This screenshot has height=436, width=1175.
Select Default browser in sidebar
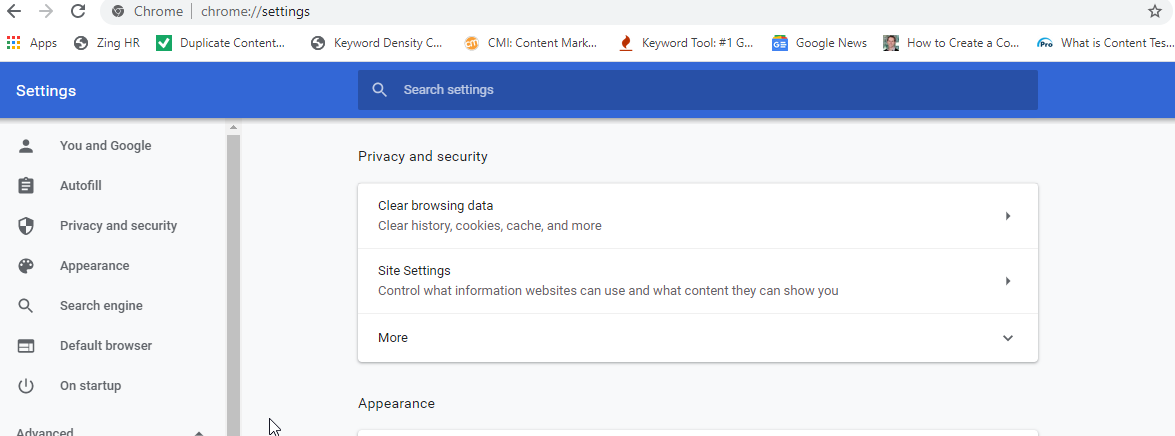[106, 345]
